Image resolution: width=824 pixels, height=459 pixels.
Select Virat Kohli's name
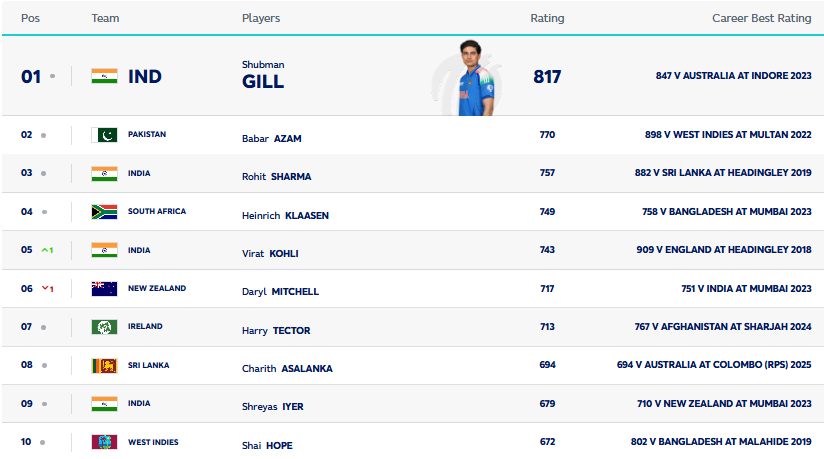[270, 253]
